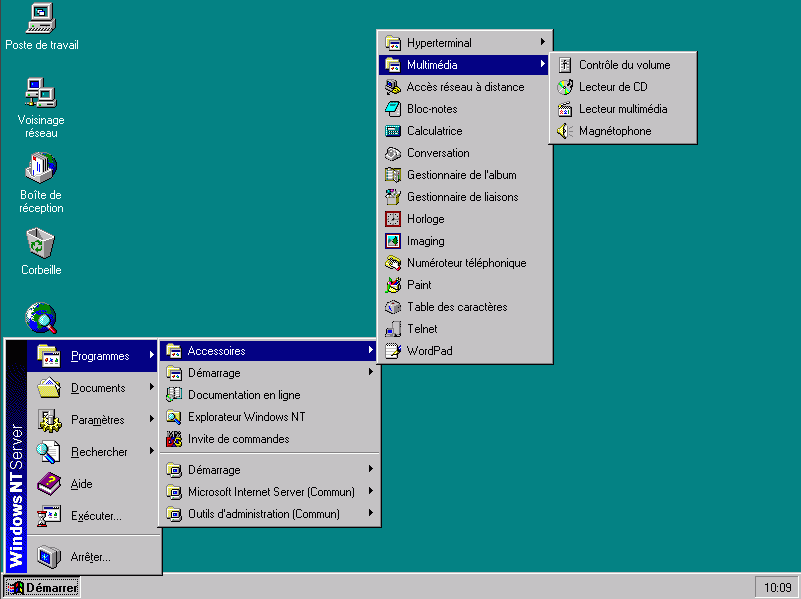
Task: Open the Boîte de réception icon
Action: [41, 168]
